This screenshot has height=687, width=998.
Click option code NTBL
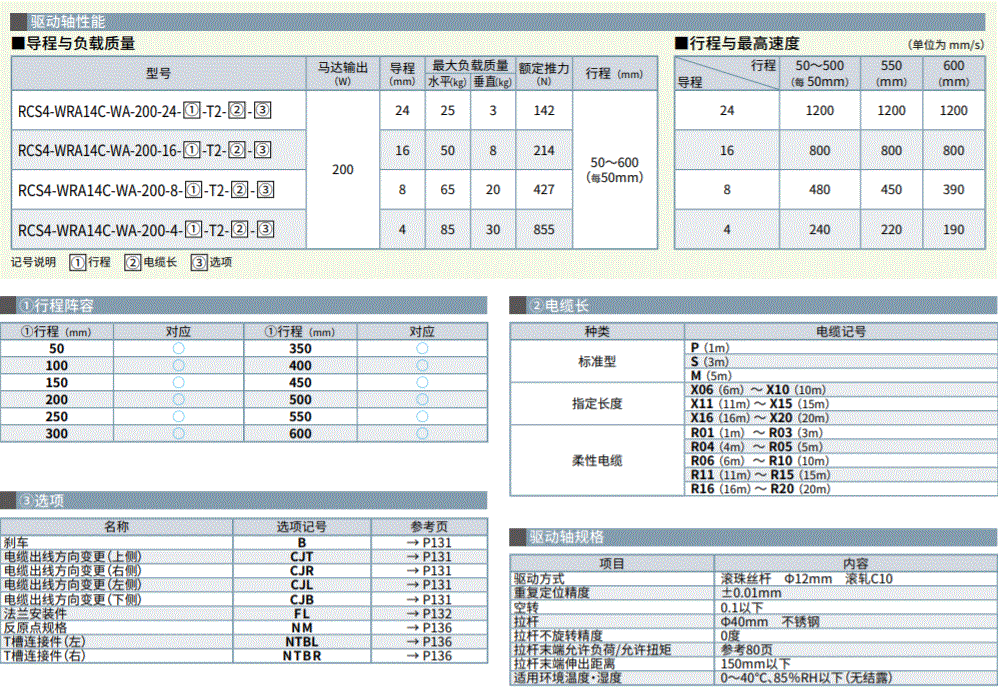(302, 642)
